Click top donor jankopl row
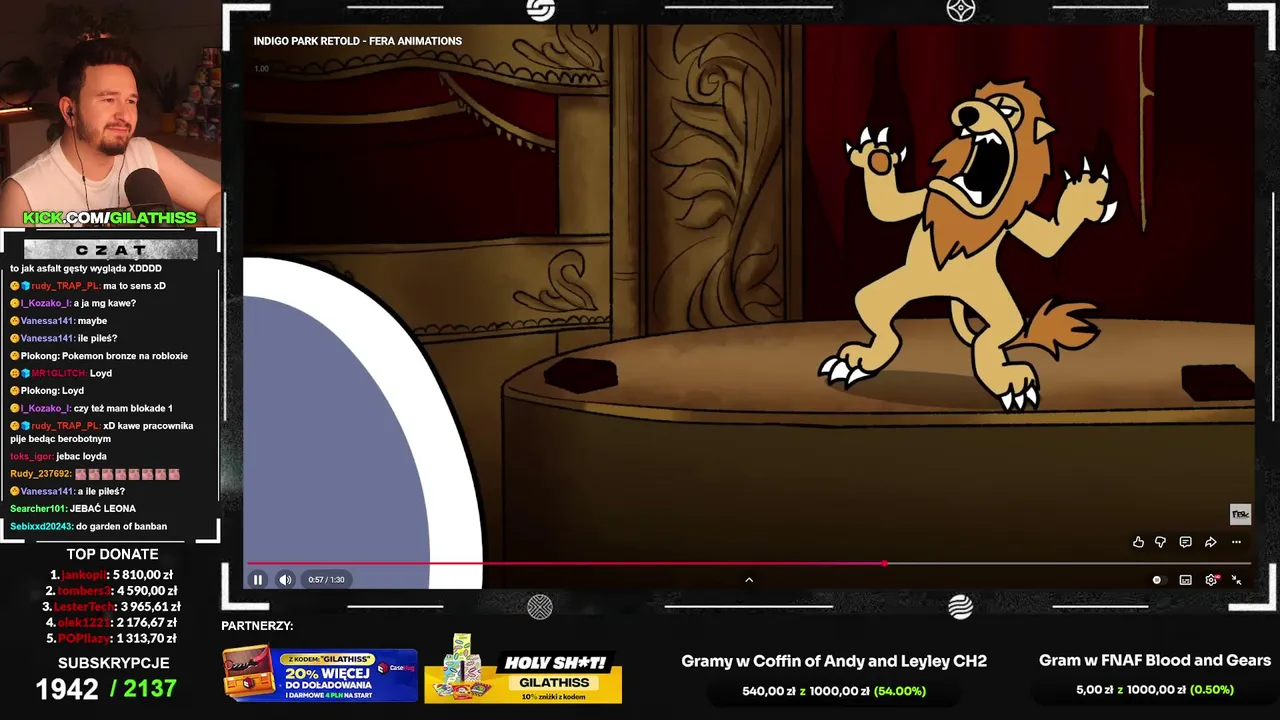Viewport: 1280px width, 720px height. 112,575
